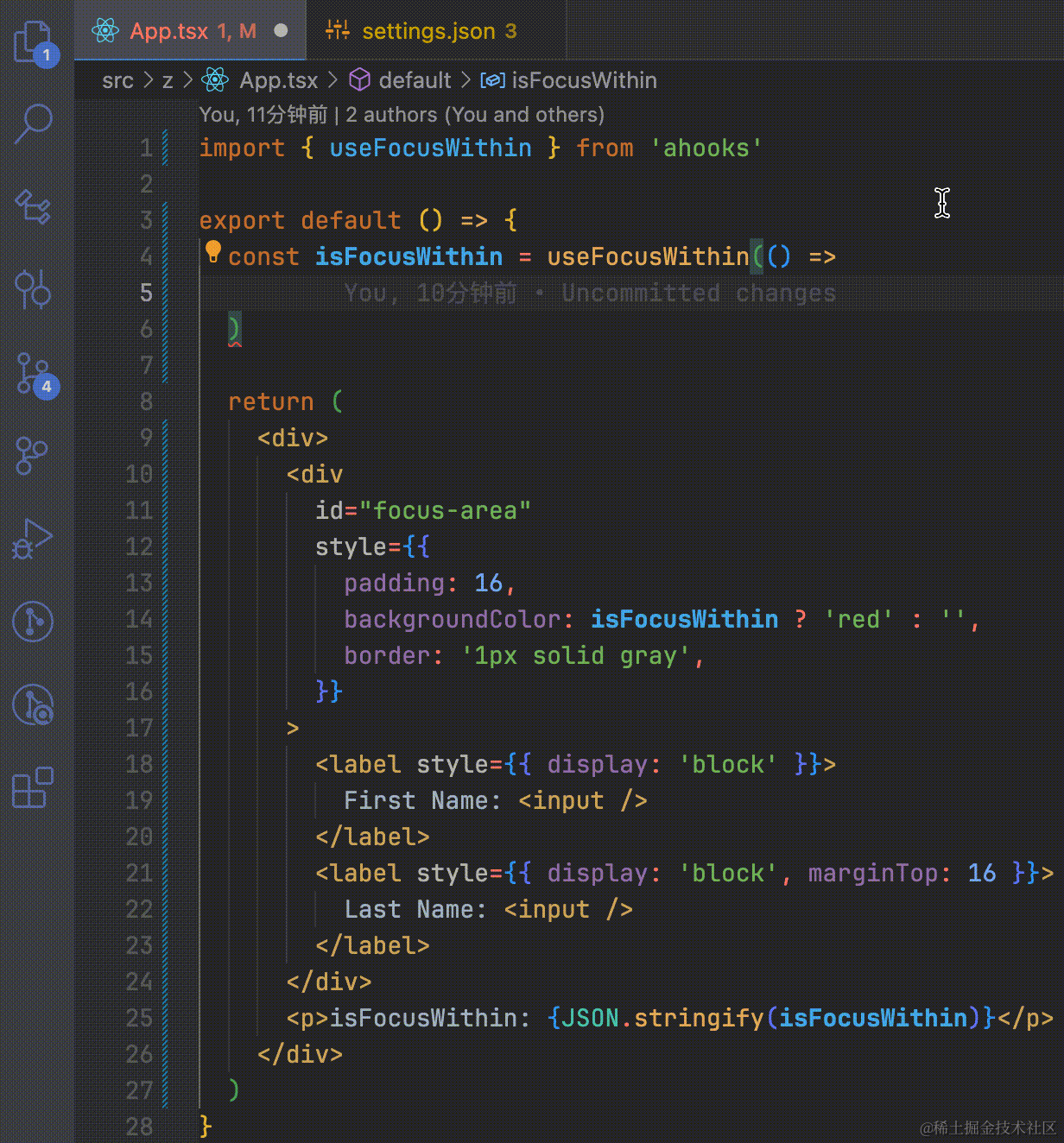The height and width of the screenshot is (1143, 1064).
Task: Open the three-circle git graph icon
Action: [33, 455]
